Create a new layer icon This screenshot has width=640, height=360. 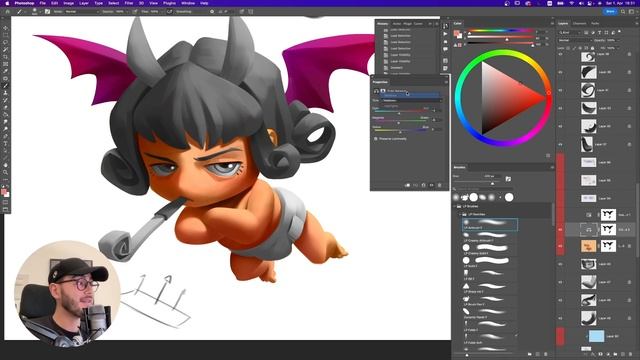[623, 354]
